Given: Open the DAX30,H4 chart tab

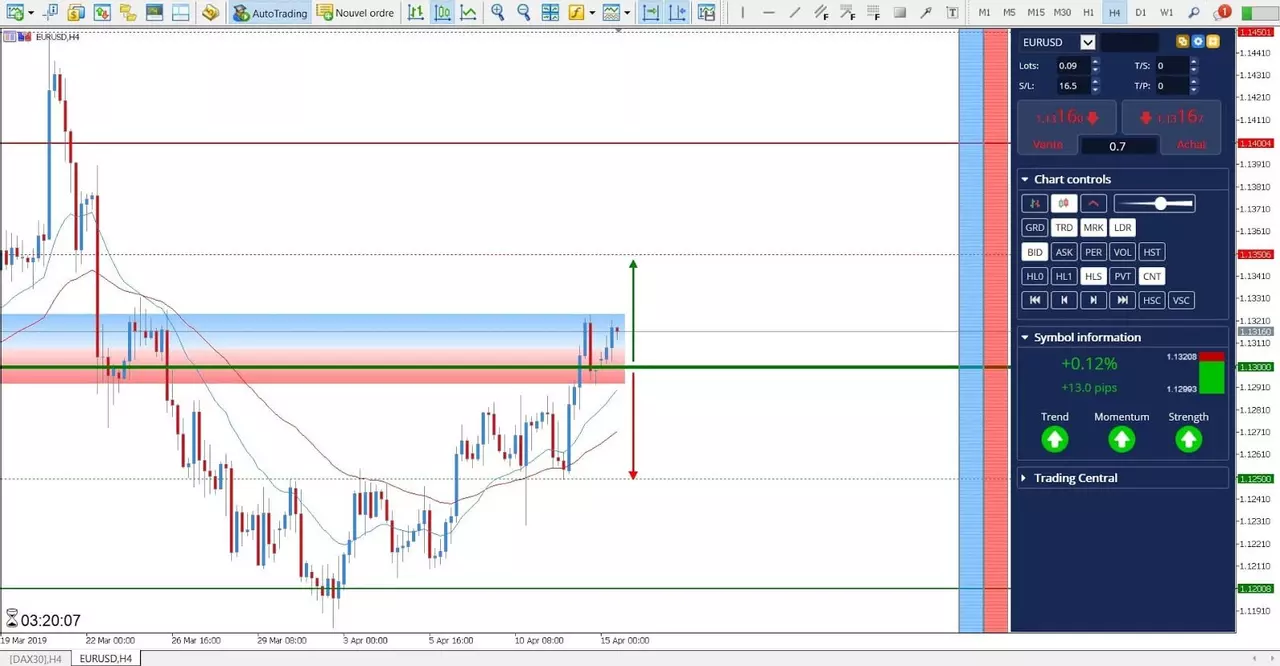Looking at the screenshot, I should point(36,658).
